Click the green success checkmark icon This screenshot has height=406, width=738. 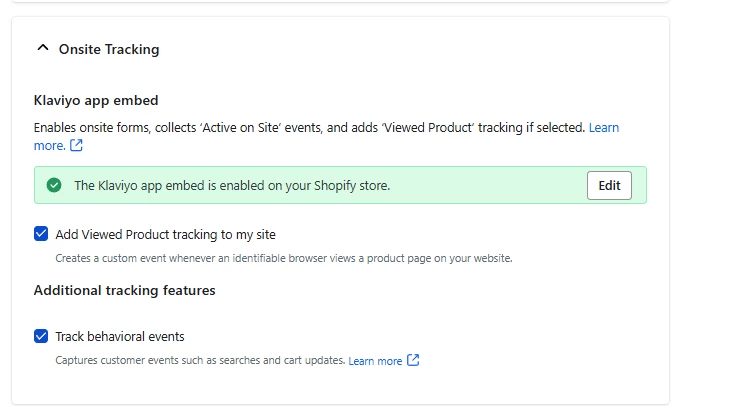coord(54,185)
